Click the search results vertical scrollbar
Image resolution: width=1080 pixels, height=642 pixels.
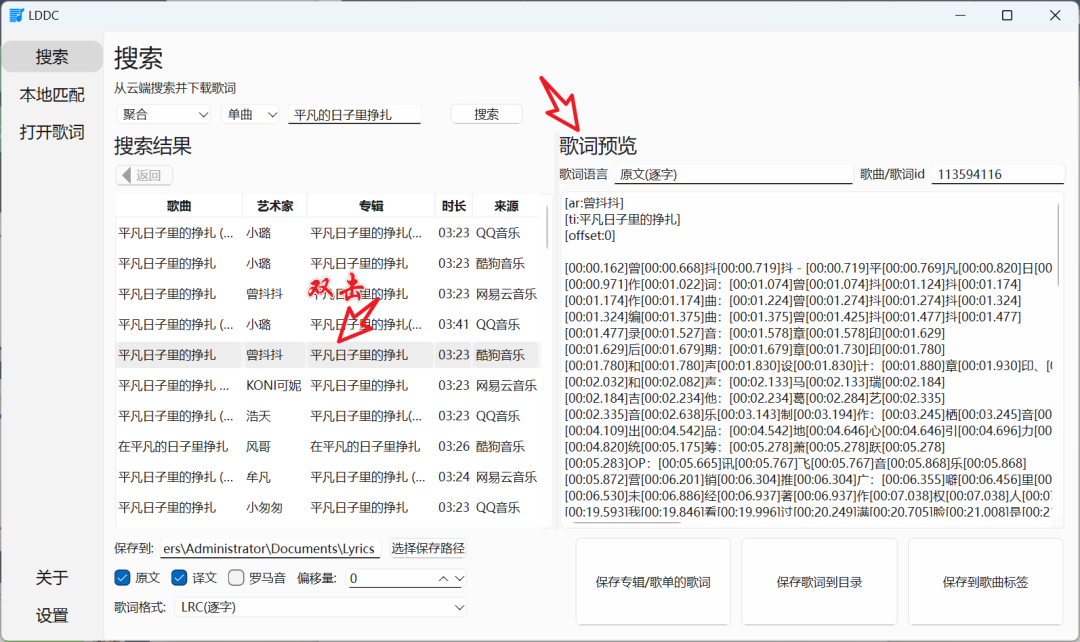(548, 227)
